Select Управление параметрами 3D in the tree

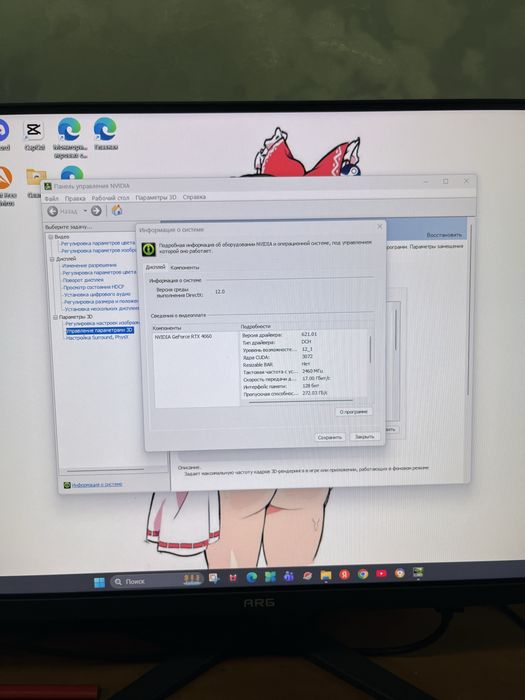[x=100, y=330]
